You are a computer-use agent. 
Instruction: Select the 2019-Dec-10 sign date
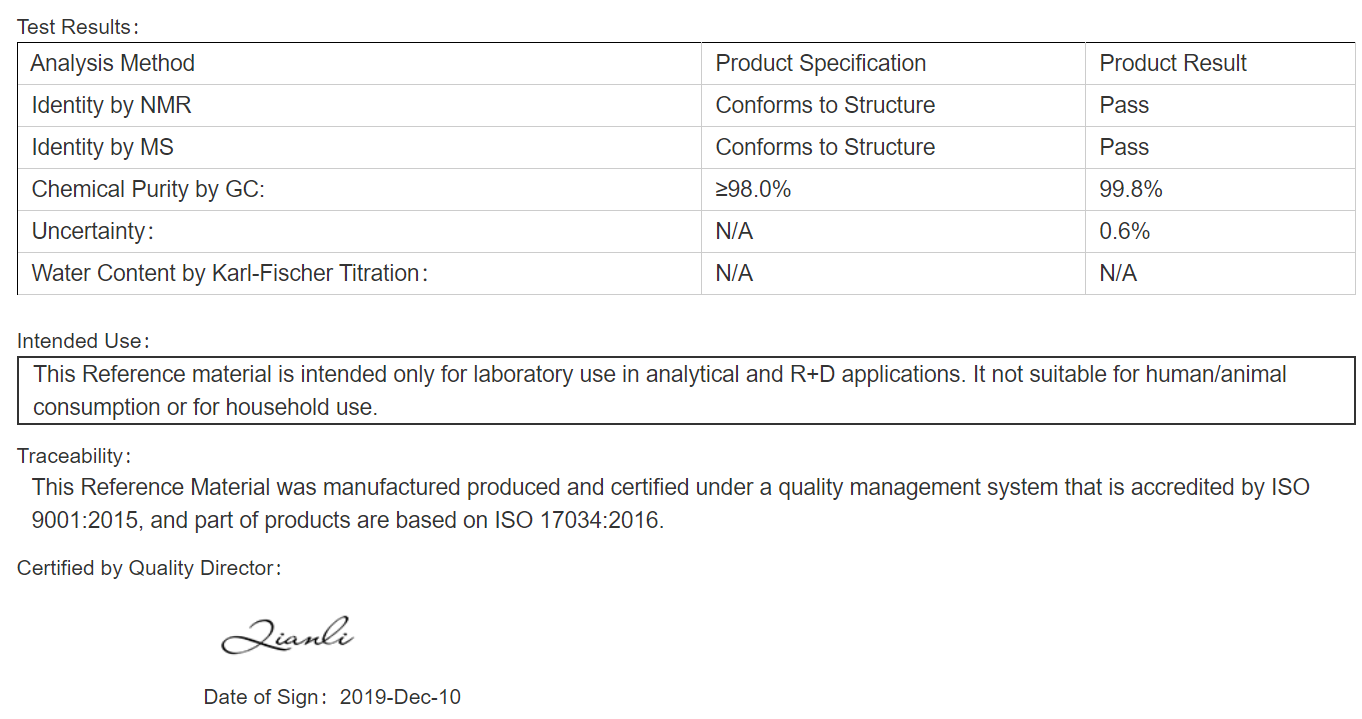(x=400, y=697)
